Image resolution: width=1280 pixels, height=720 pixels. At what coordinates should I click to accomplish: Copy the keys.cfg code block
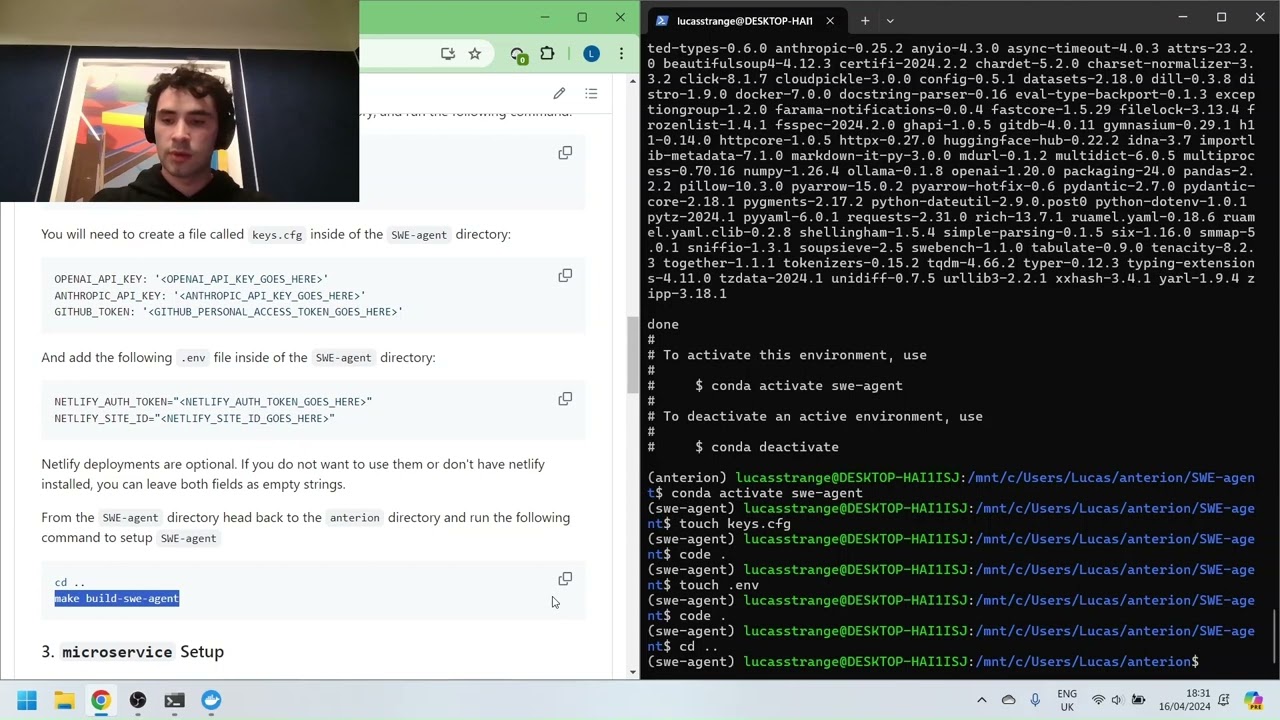point(565,276)
